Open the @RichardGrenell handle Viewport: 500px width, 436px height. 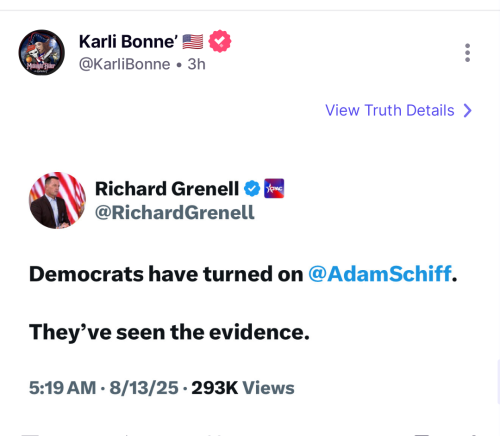click(x=175, y=213)
